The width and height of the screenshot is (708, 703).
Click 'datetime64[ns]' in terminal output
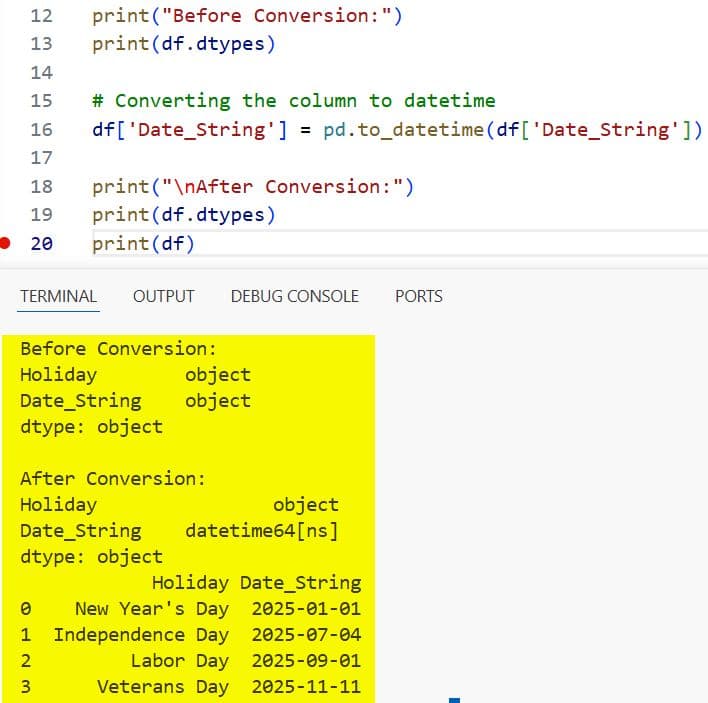click(x=262, y=531)
